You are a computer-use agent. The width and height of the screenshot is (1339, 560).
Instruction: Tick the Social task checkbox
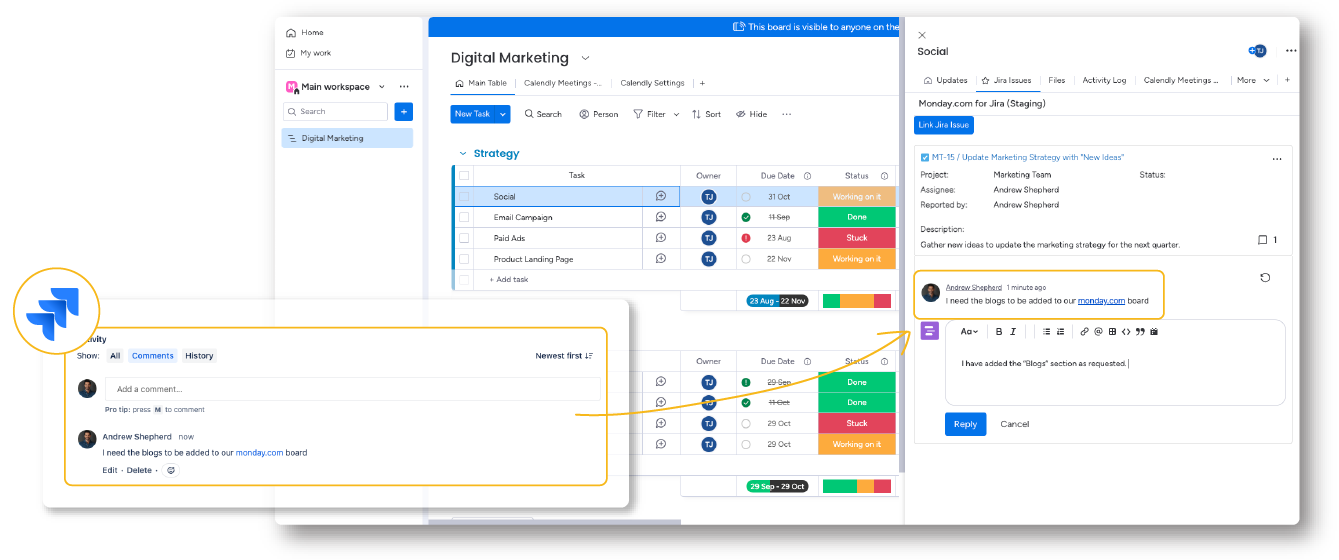coord(464,197)
